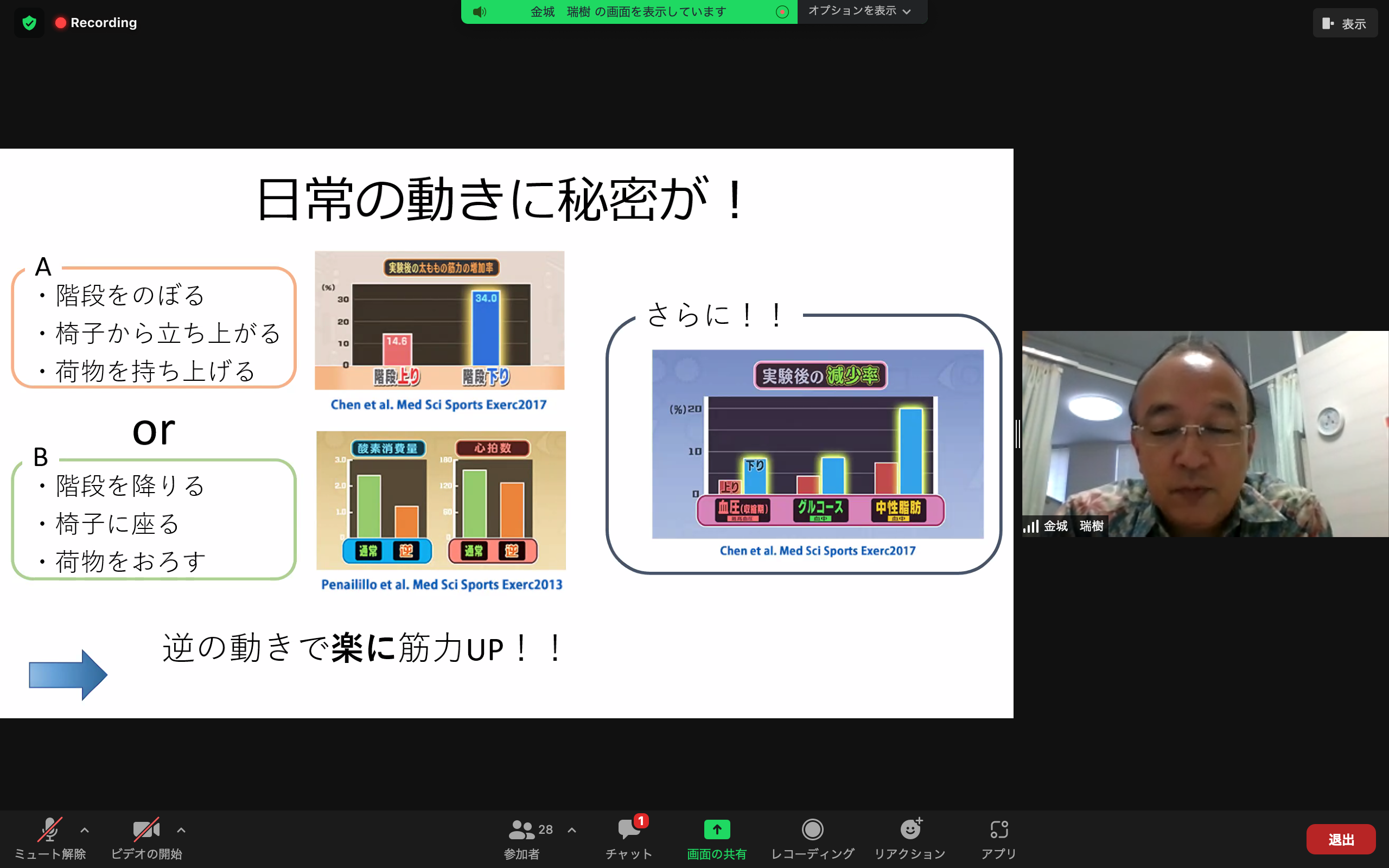Select the 金城 瑞樹 video thumbnail
Viewport: 1389px width, 868px height.
coord(1204,433)
